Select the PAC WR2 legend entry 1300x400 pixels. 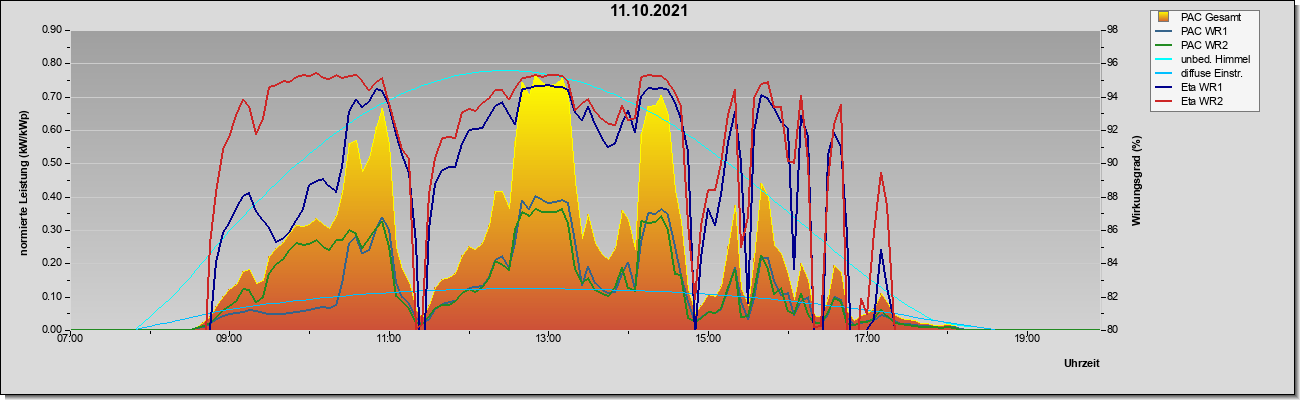1203,45
